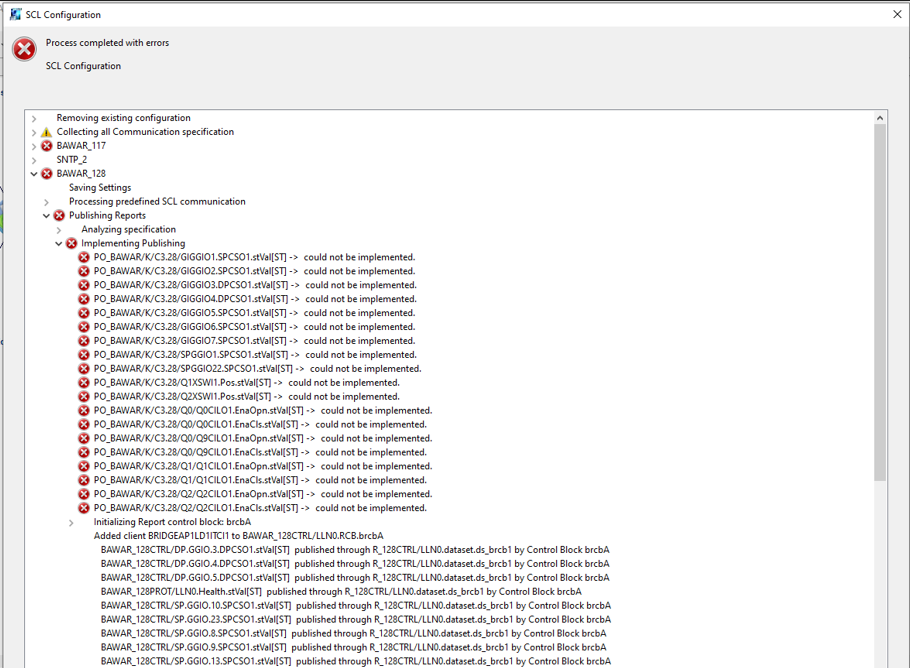Collapse the Publishing Reports node
Screen dimensions: 910x668
(x=46, y=216)
